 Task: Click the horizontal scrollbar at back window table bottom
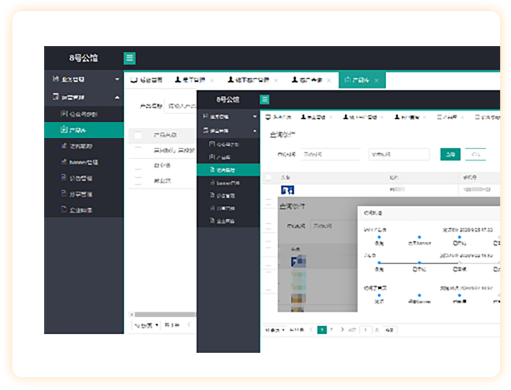(x=165, y=314)
